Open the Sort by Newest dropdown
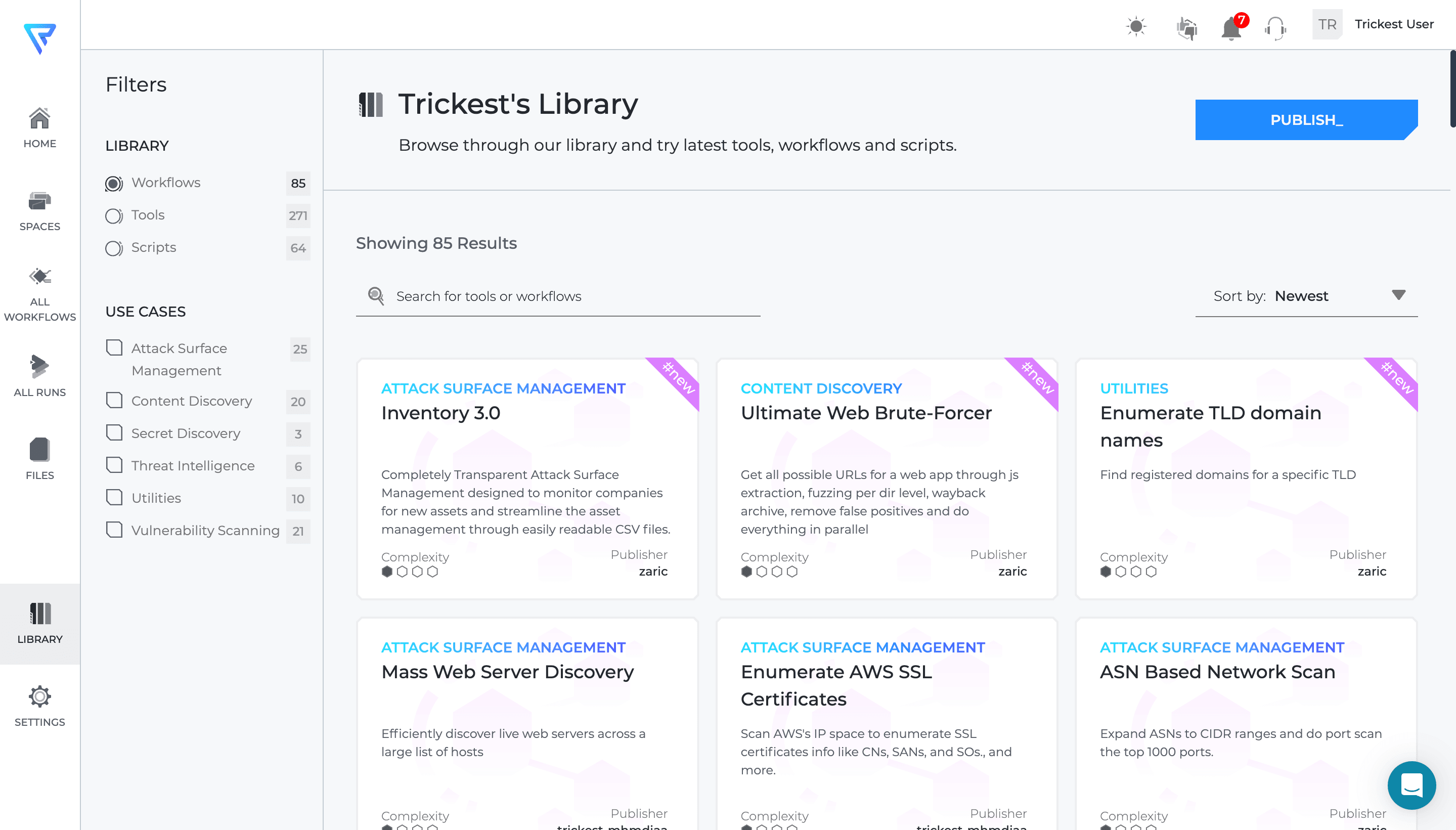 coord(1306,296)
